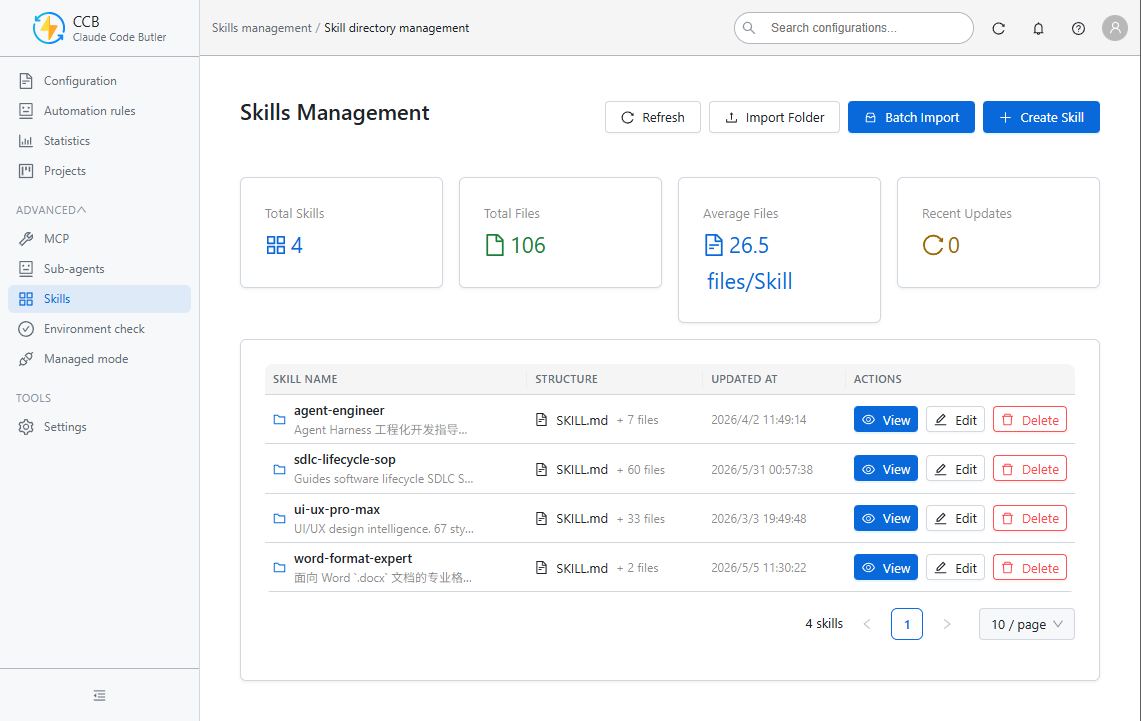The image size is (1141, 721).
Task: Collapse the ADVANCED sidebar section
Action: tap(51, 210)
